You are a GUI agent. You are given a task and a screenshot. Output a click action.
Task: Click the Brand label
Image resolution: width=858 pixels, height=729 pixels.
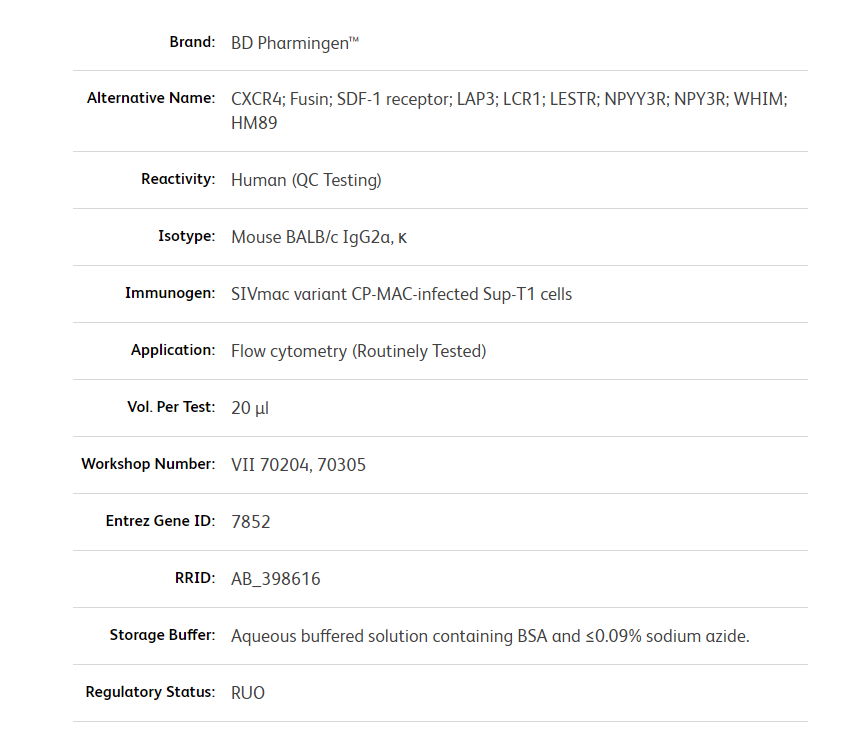point(192,42)
